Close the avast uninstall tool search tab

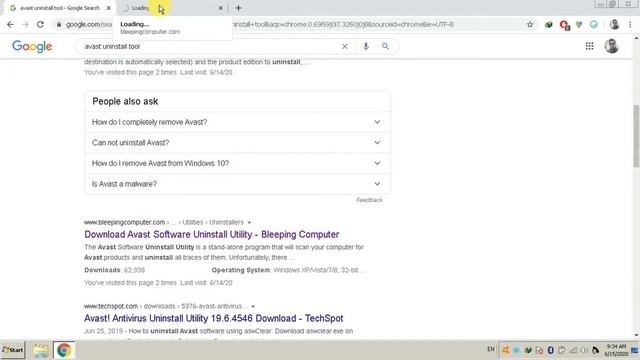(x=109, y=8)
